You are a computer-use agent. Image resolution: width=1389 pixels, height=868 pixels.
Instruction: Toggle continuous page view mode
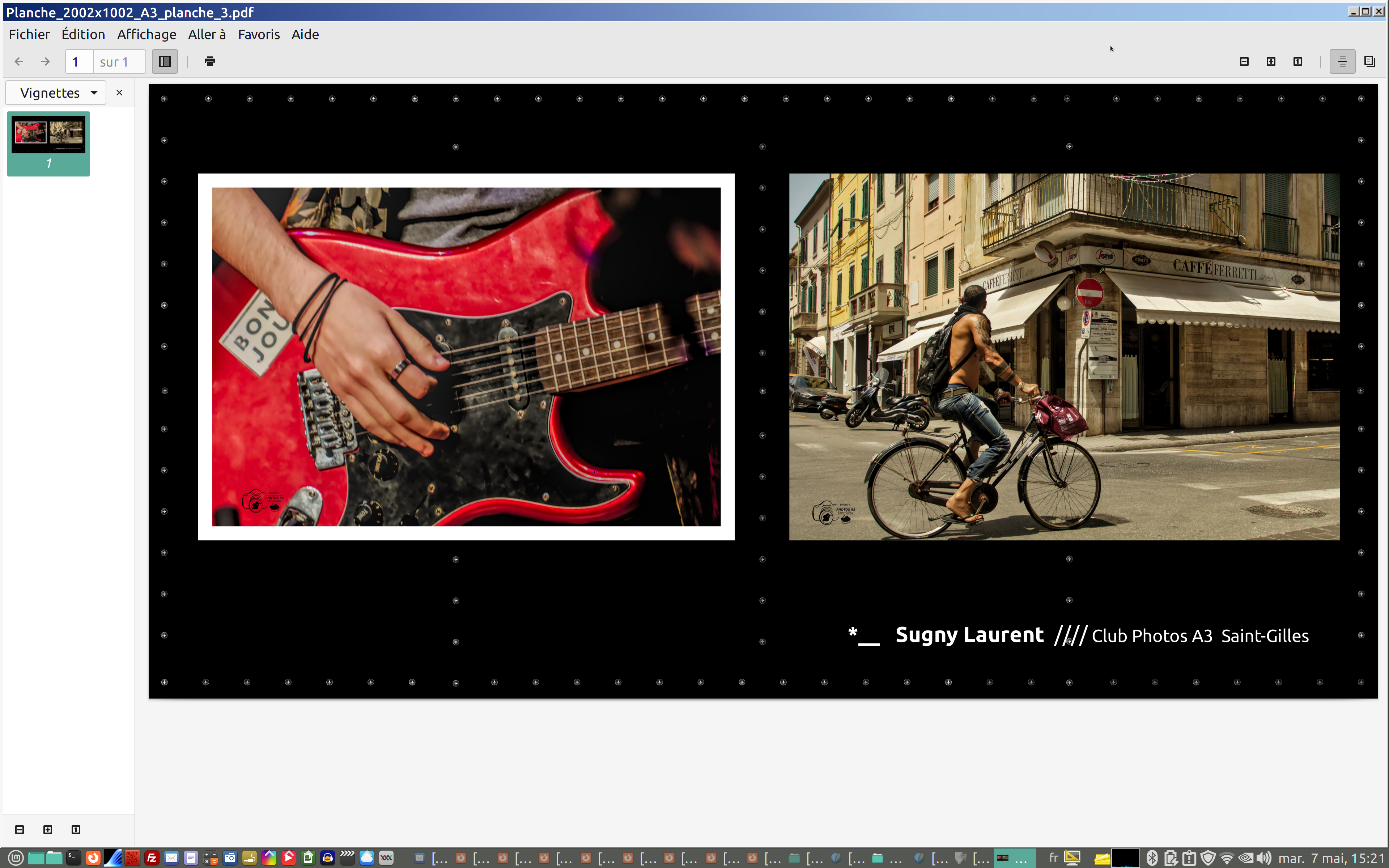1342,61
